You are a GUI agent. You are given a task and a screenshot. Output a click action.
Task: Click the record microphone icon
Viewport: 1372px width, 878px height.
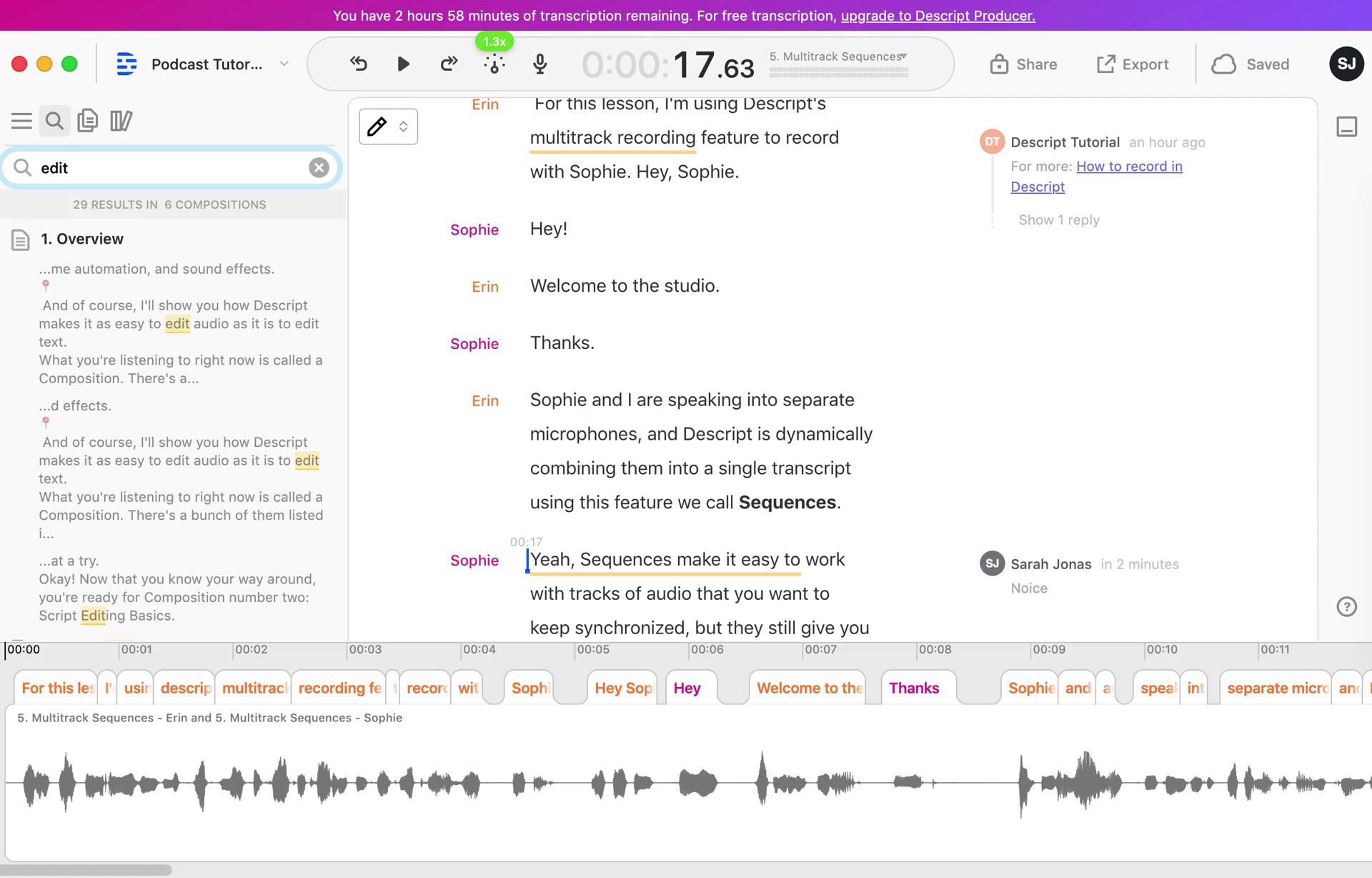pos(540,64)
